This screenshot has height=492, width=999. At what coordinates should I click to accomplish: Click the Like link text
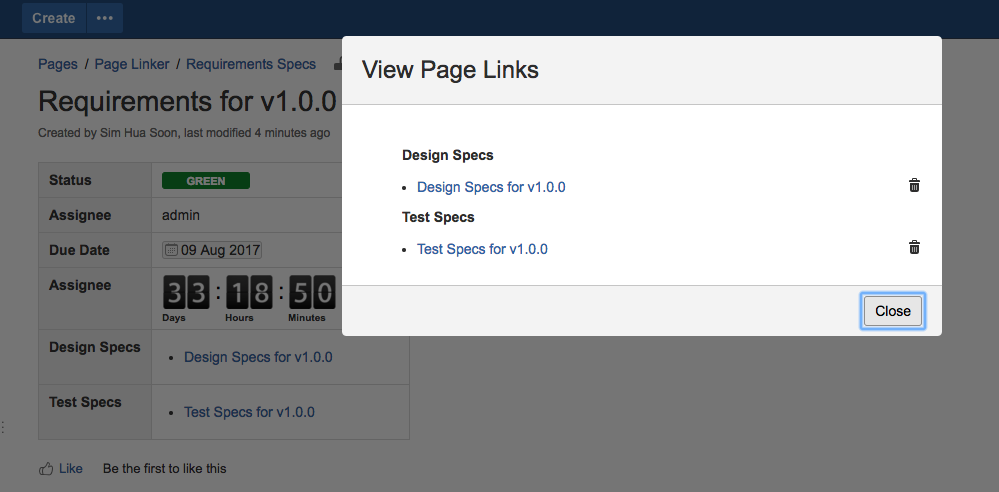tap(71, 468)
